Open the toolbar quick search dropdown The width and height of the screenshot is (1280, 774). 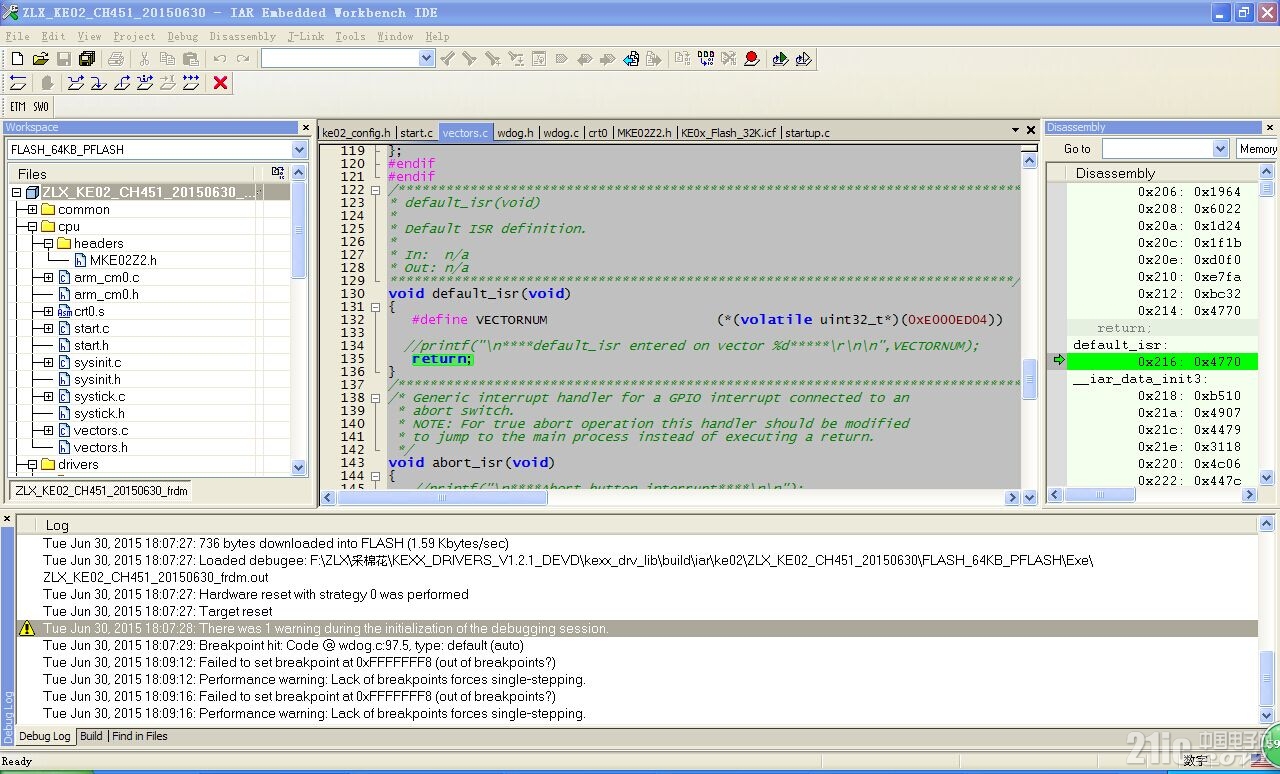click(426, 59)
